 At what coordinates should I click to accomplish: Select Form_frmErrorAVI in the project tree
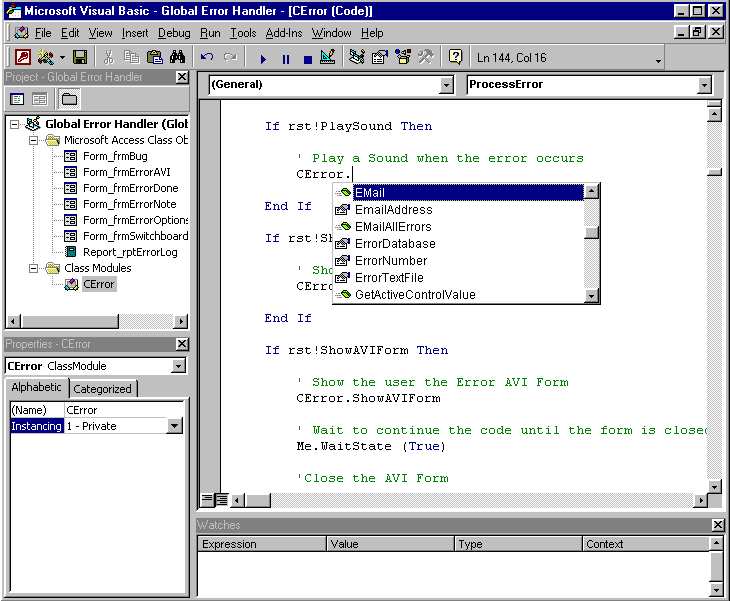[127, 172]
